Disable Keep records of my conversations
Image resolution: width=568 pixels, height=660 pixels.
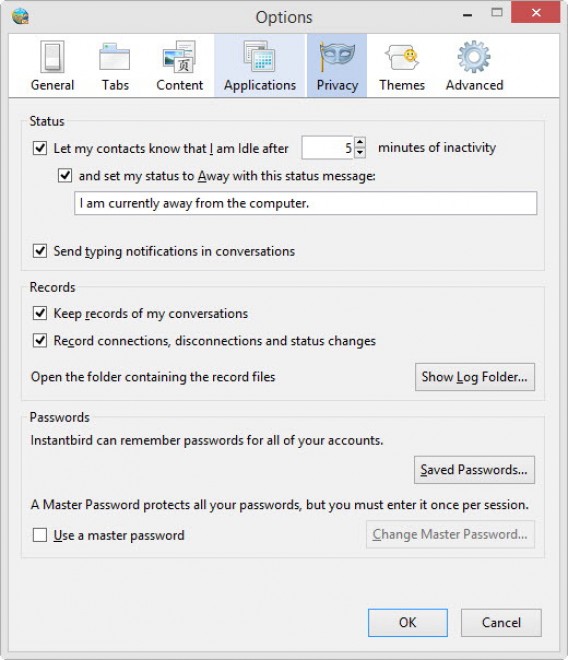point(40,313)
